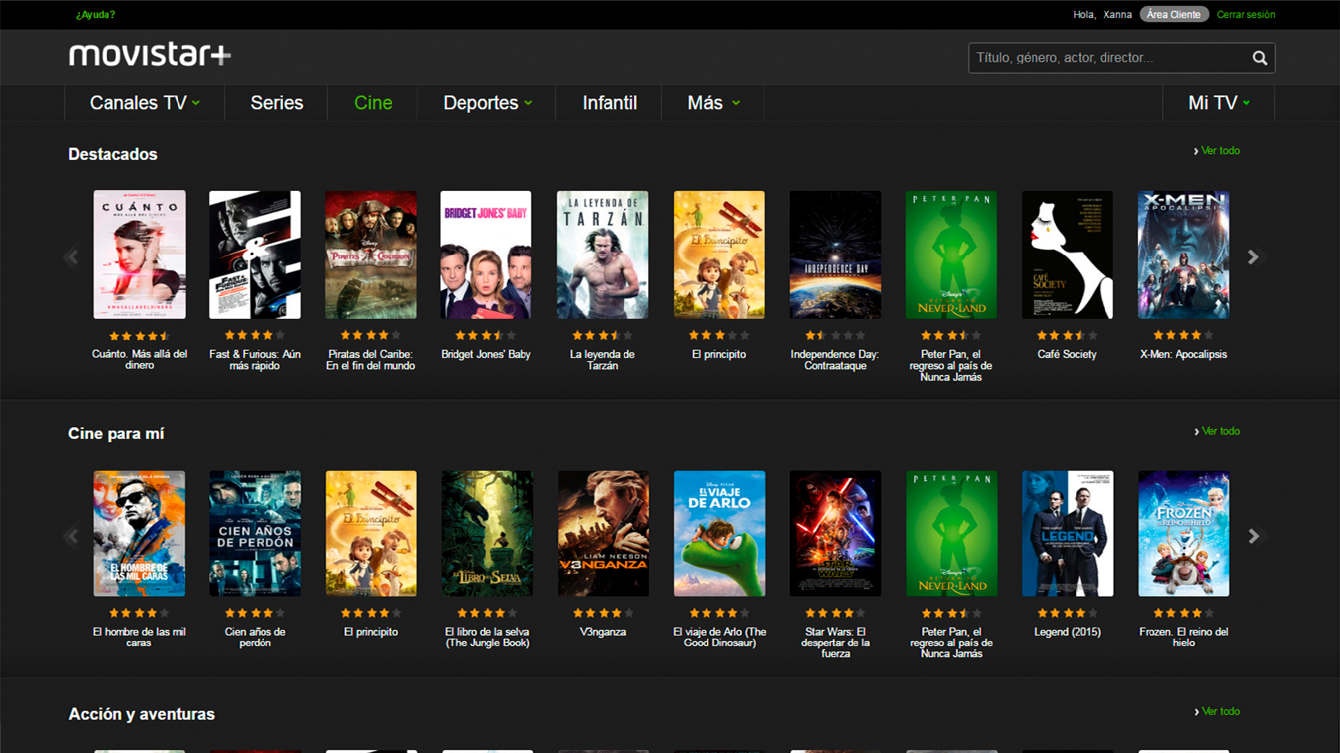Click the search magnifier icon
1340x753 pixels.
[1259, 58]
